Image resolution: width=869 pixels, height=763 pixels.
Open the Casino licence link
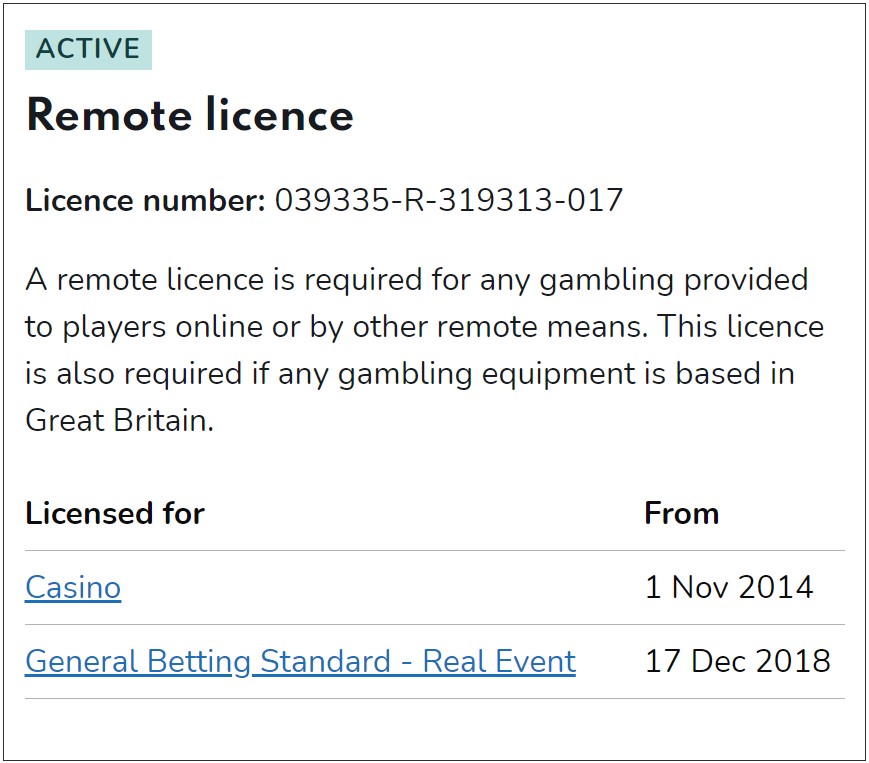tap(73, 587)
